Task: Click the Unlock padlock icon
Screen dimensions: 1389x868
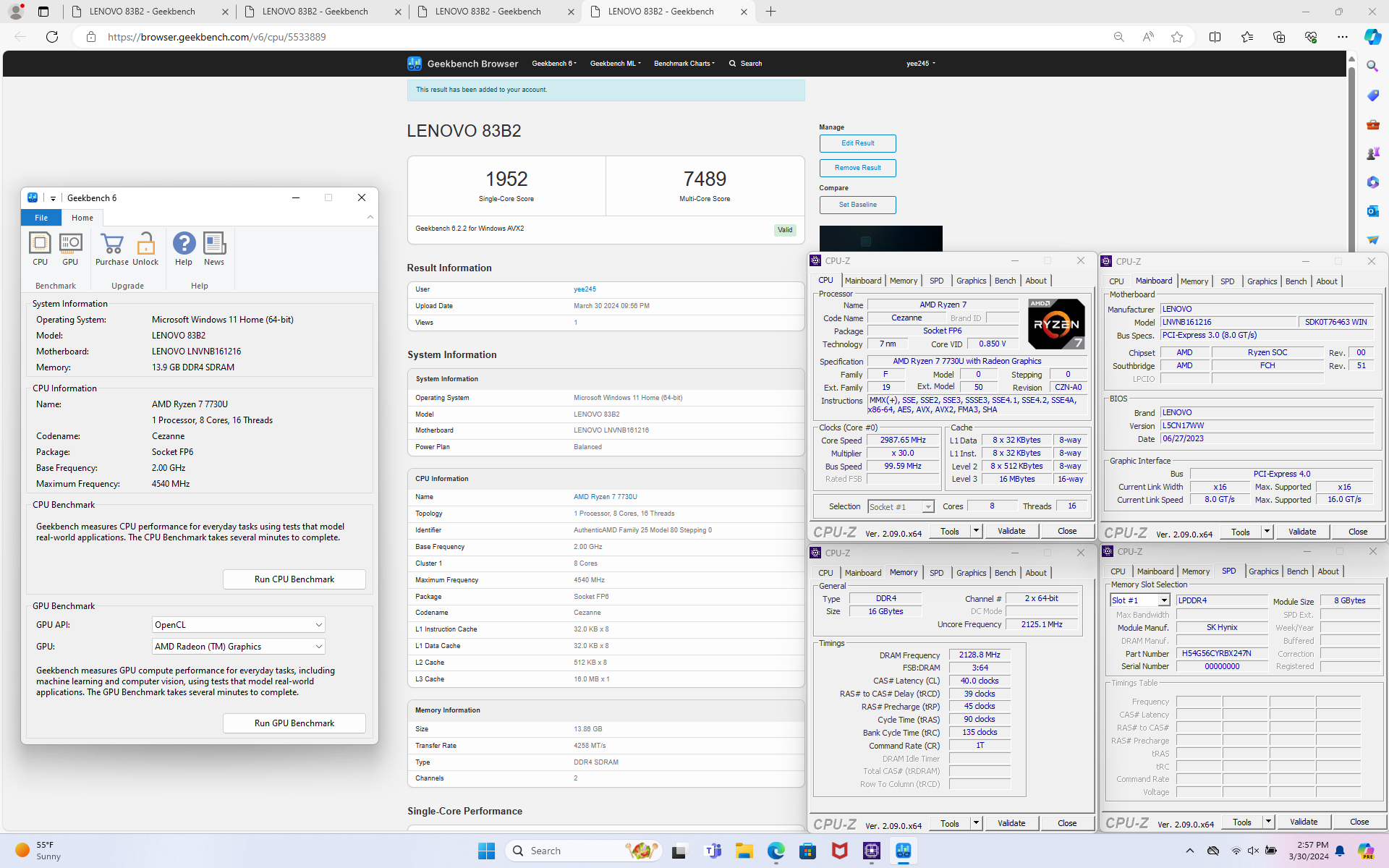Action: pyautogui.click(x=145, y=249)
